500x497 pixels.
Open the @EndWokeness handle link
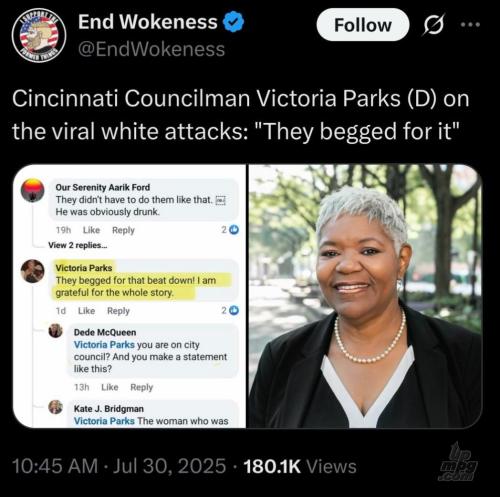coord(152,49)
